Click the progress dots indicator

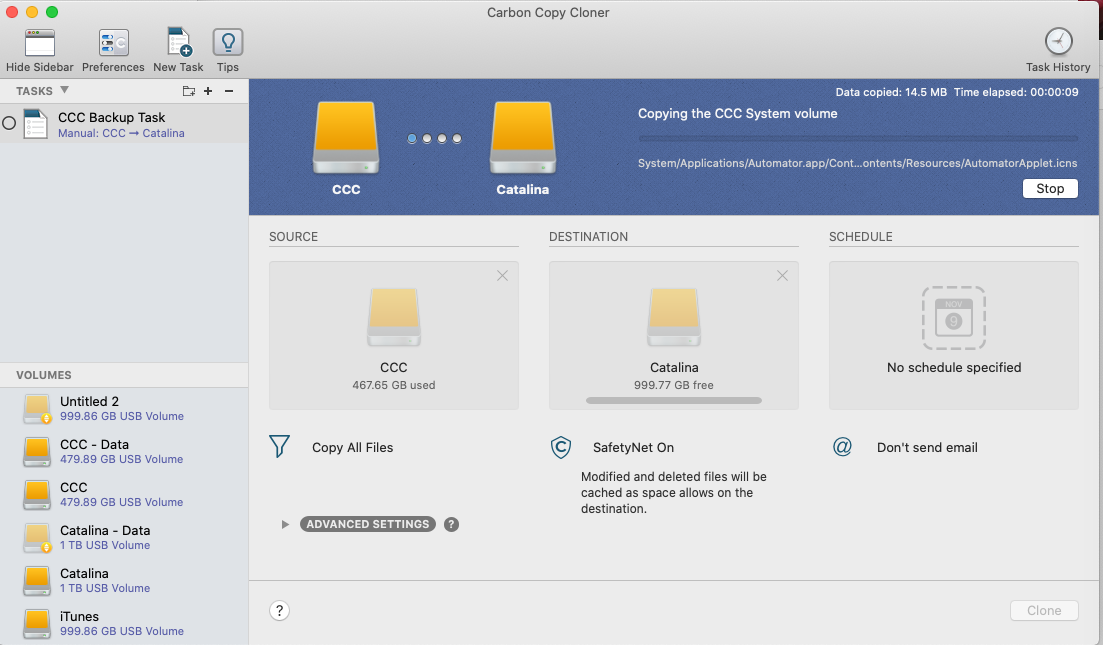434,139
